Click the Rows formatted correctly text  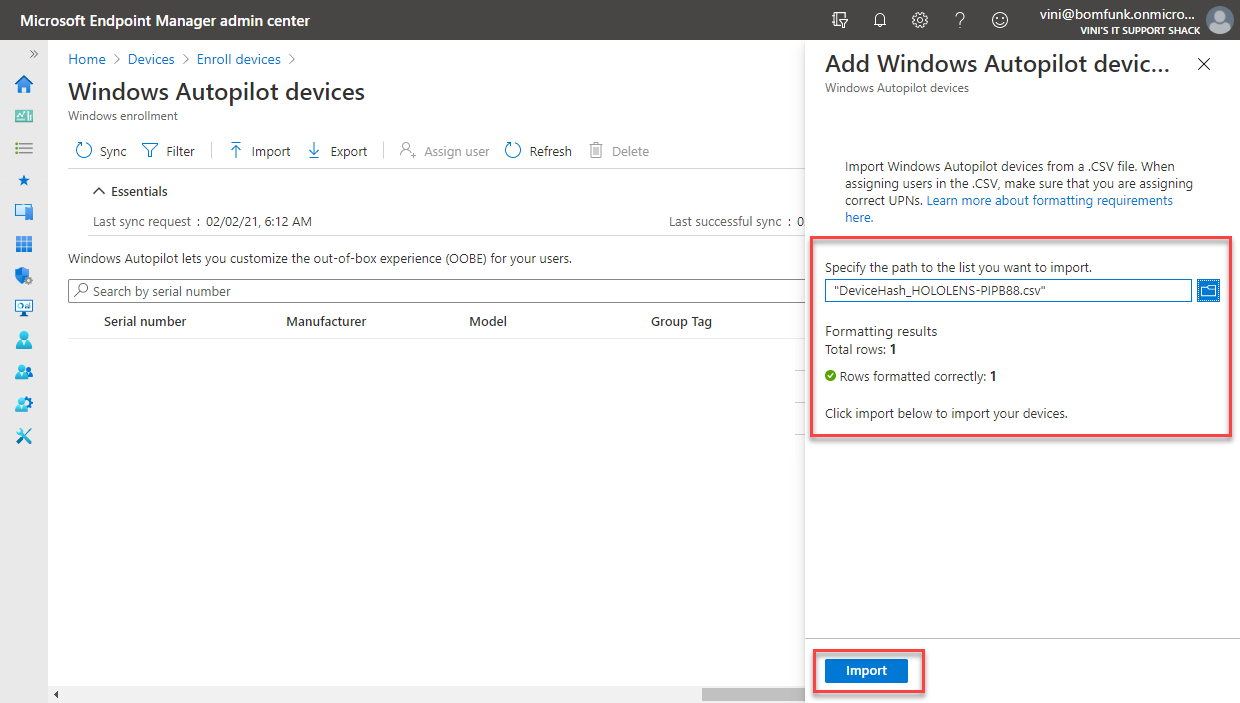(917, 377)
